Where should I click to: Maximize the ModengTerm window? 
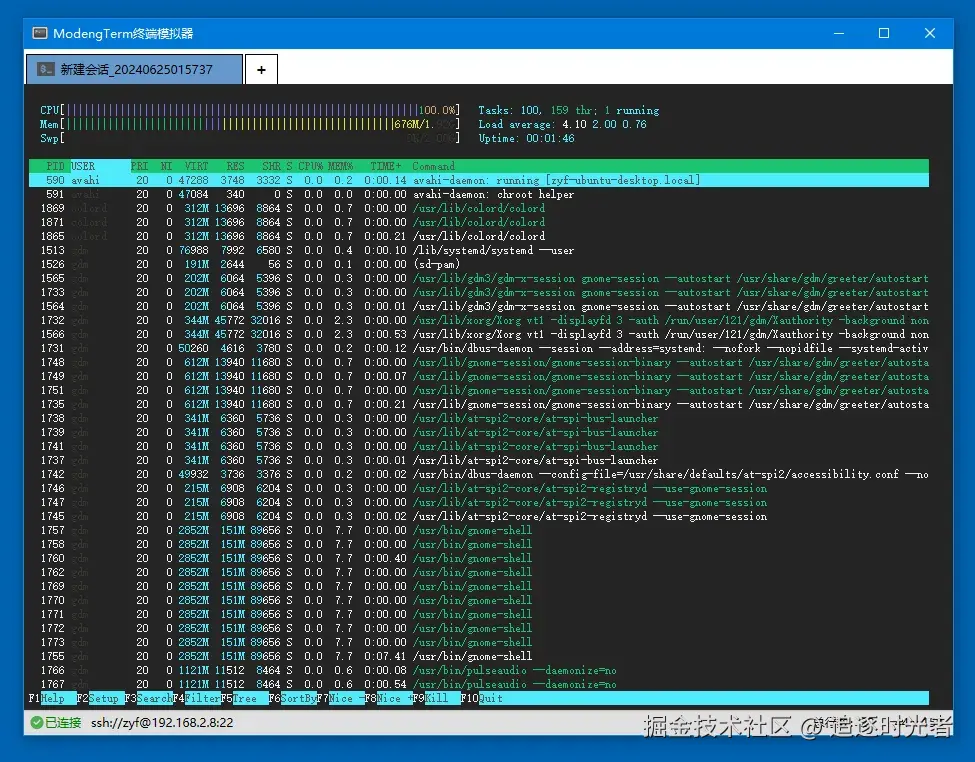[x=884, y=33]
